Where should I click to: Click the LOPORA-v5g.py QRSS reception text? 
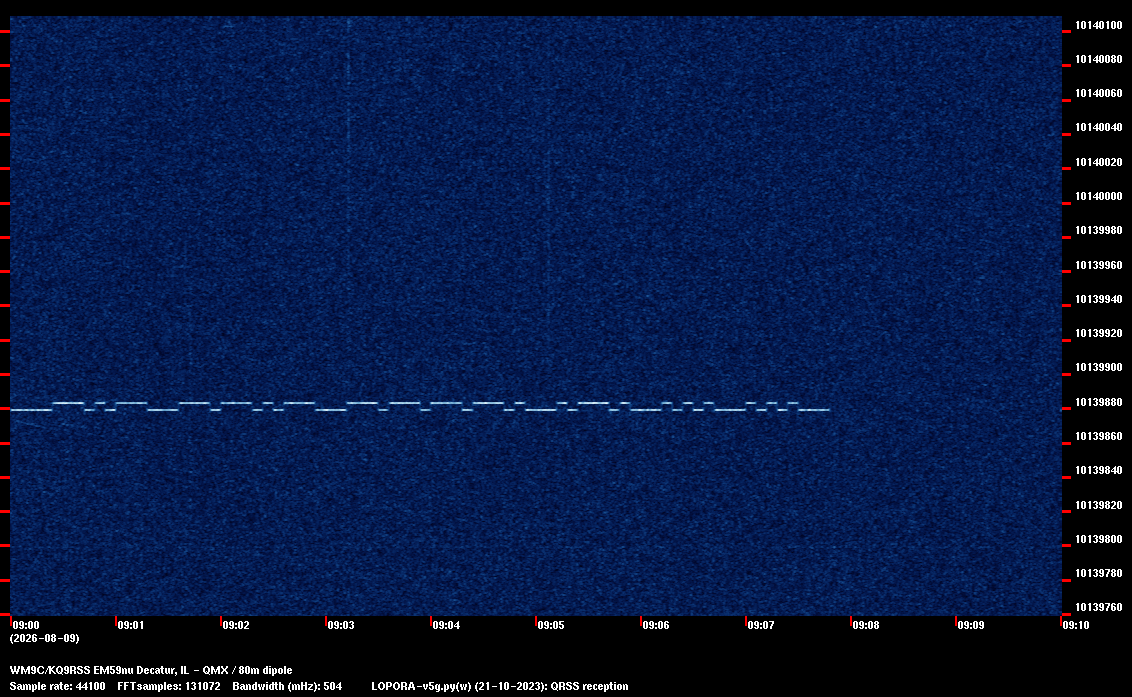point(500,686)
